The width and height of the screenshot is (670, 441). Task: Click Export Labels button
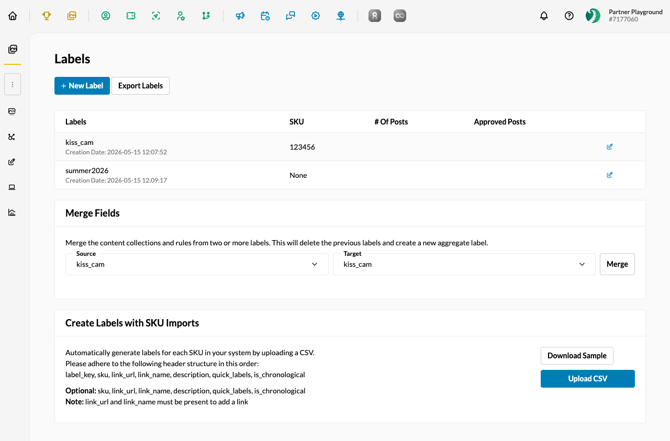(141, 86)
